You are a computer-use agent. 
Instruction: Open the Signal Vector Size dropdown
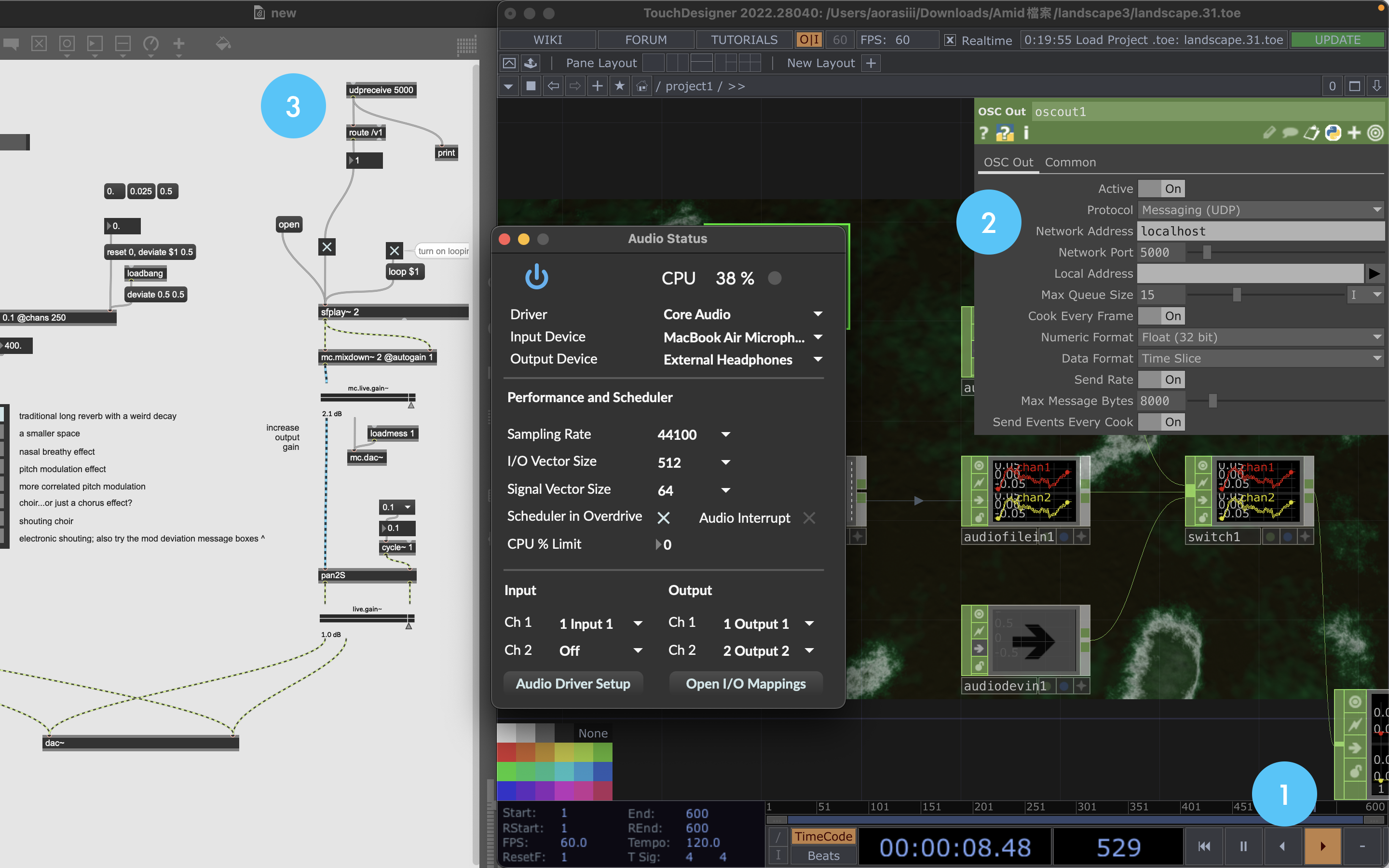[694, 490]
